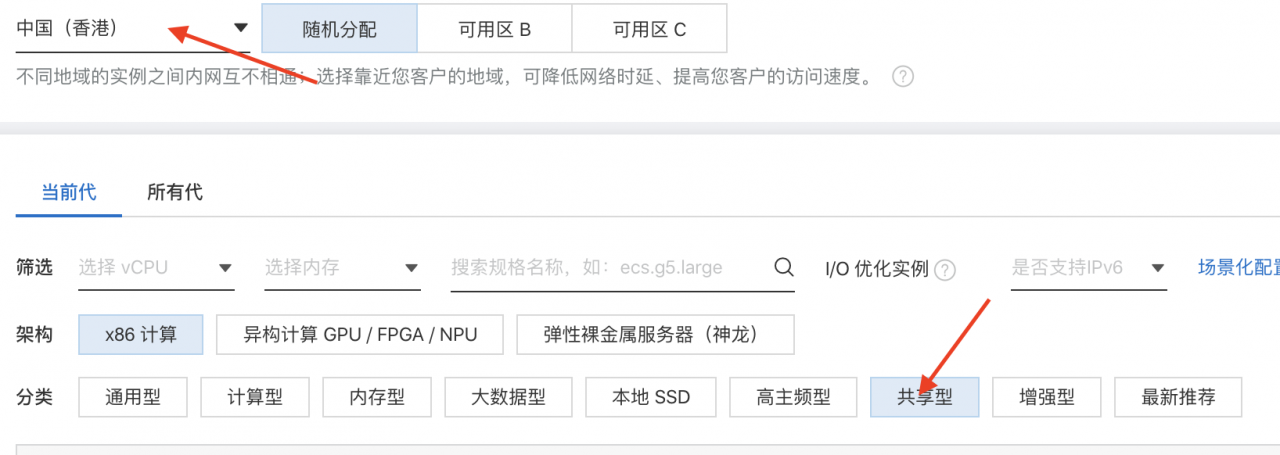The height and width of the screenshot is (455, 1280).
Task: Select the 共享型 category
Action: pyautogui.click(x=924, y=397)
